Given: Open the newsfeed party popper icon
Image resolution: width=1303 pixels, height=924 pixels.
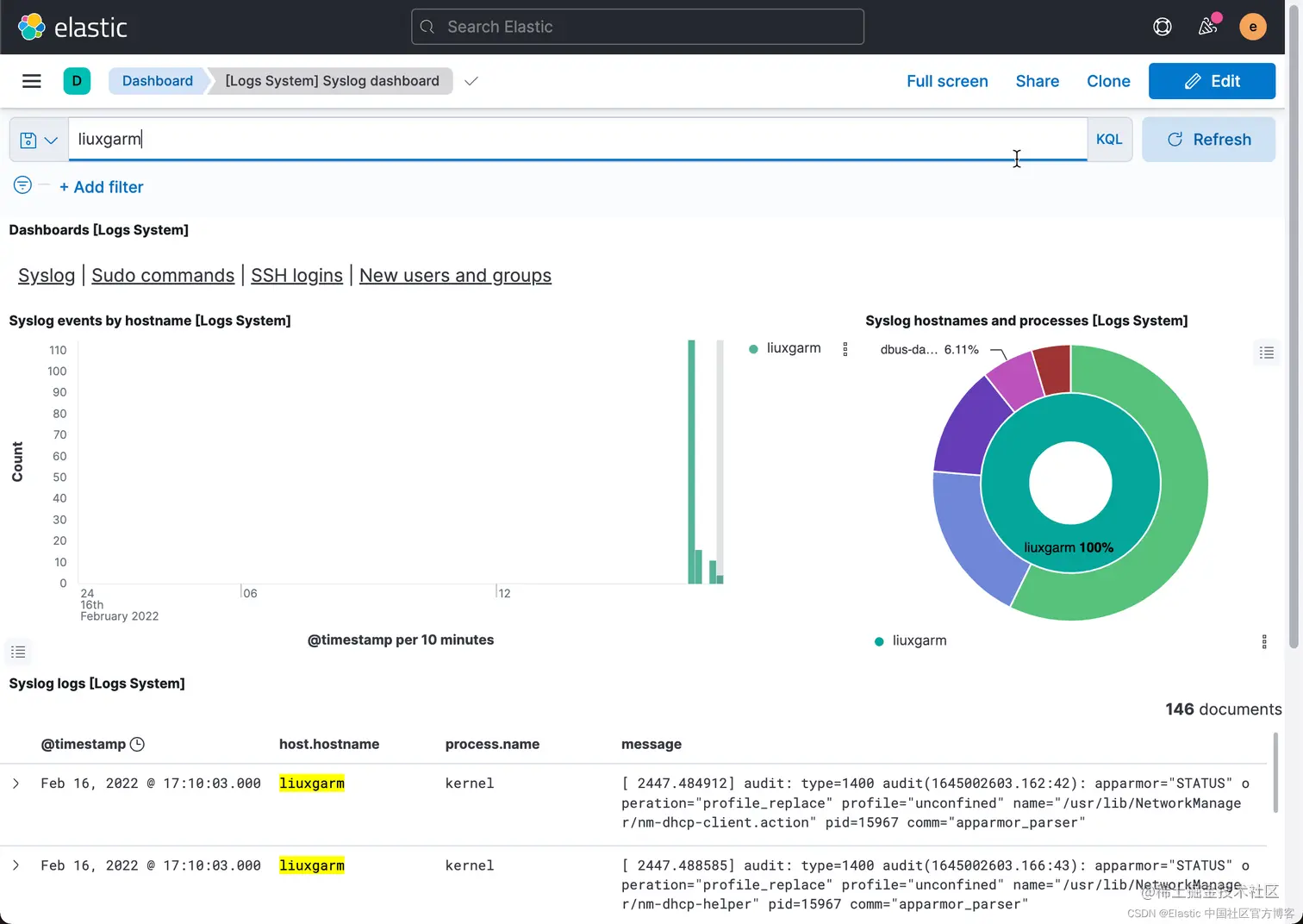Looking at the screenshot, I should (x=1207, y=27).
